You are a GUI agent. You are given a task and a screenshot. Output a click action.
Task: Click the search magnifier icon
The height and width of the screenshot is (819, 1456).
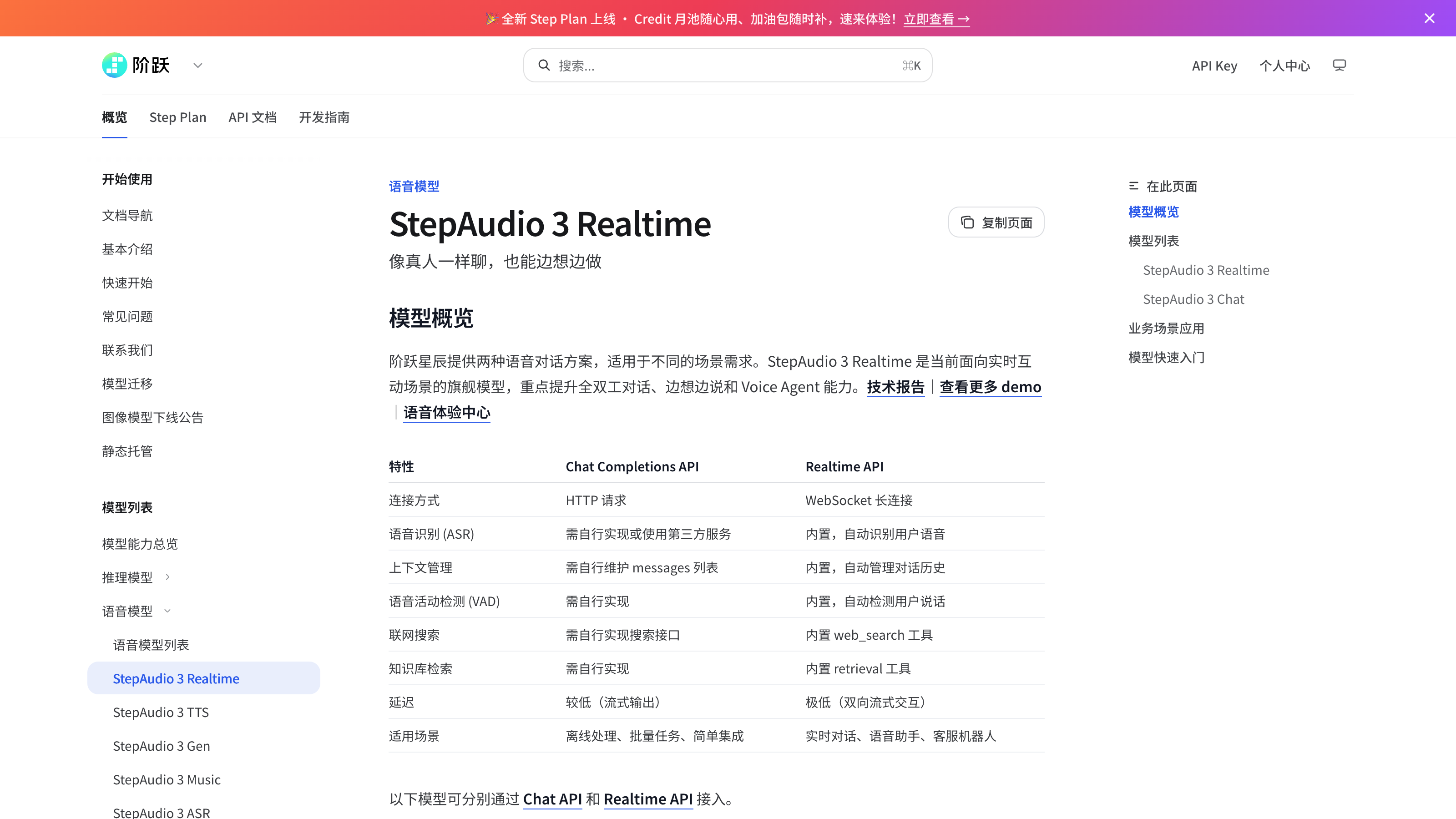click(x=544, y=66)
